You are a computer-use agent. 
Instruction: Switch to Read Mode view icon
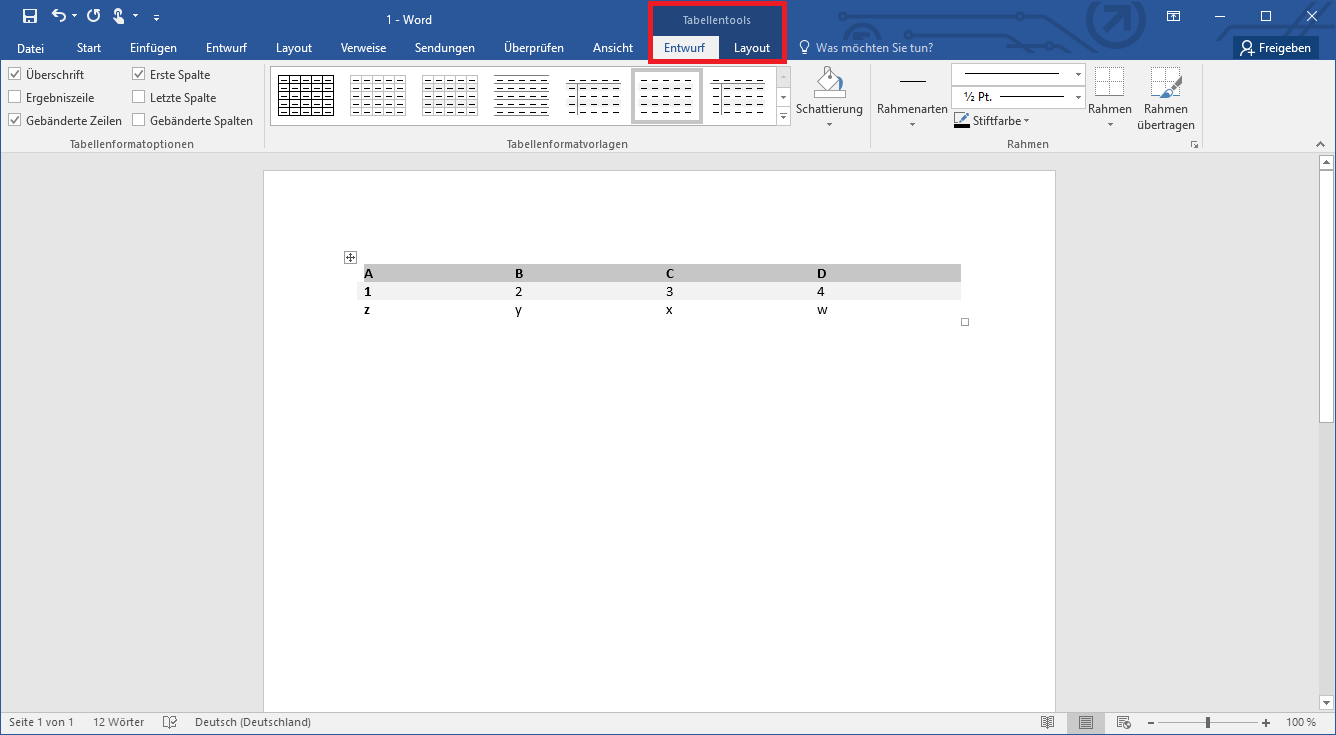click(1047, 722)
